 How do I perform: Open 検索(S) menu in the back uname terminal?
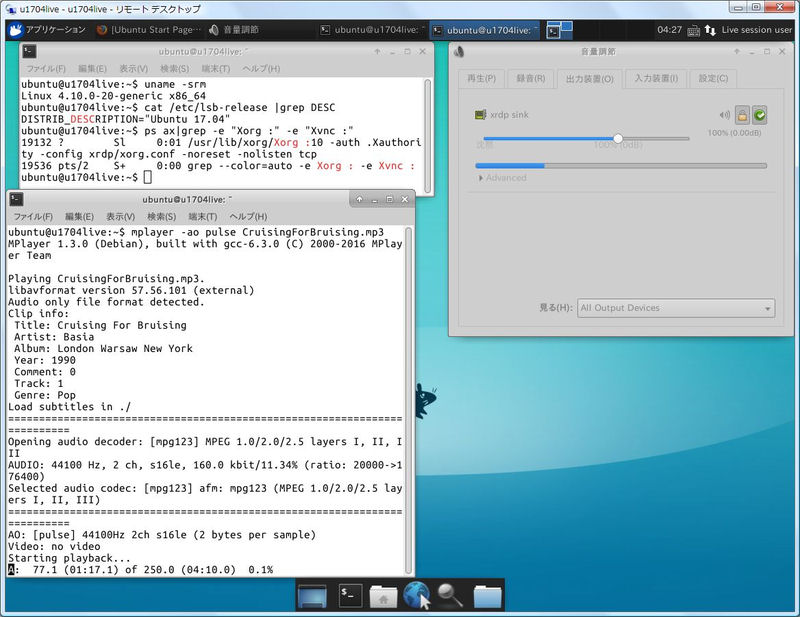pyautogui.click(x=174, y=68)
